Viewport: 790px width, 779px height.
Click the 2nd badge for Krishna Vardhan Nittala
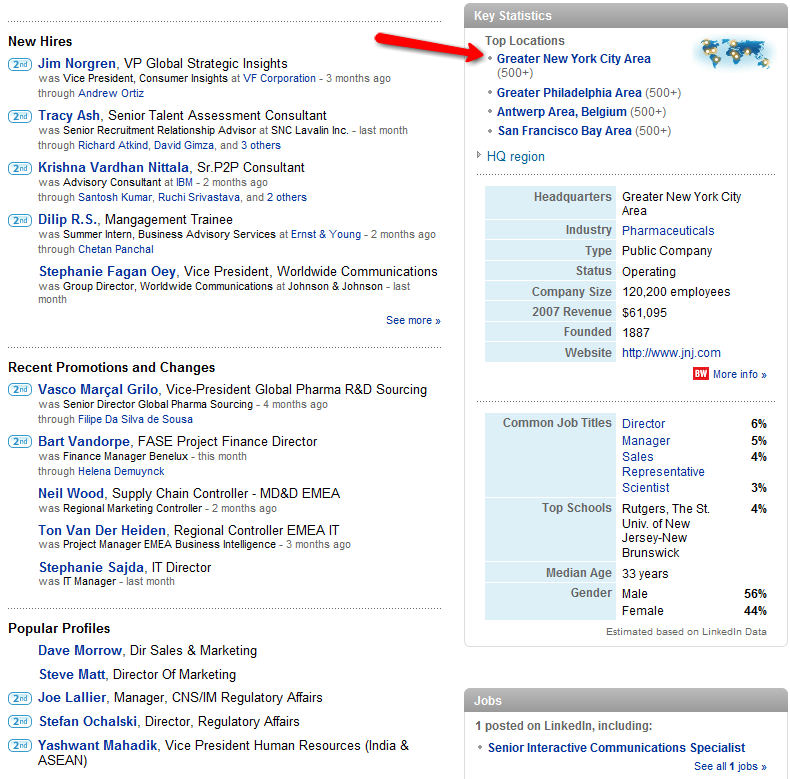tap(20, 168)
